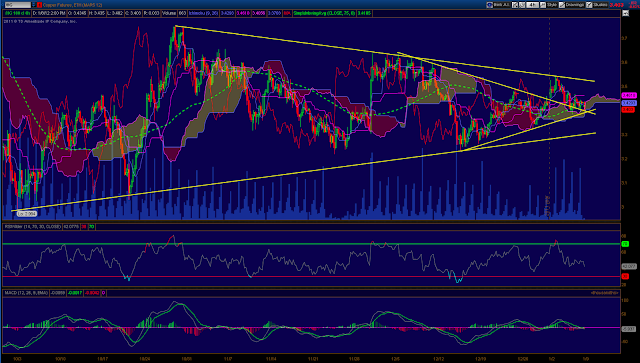This screenshot has height=363, width=640.
Task: Open the Studies menu
Action: point(600,5)
